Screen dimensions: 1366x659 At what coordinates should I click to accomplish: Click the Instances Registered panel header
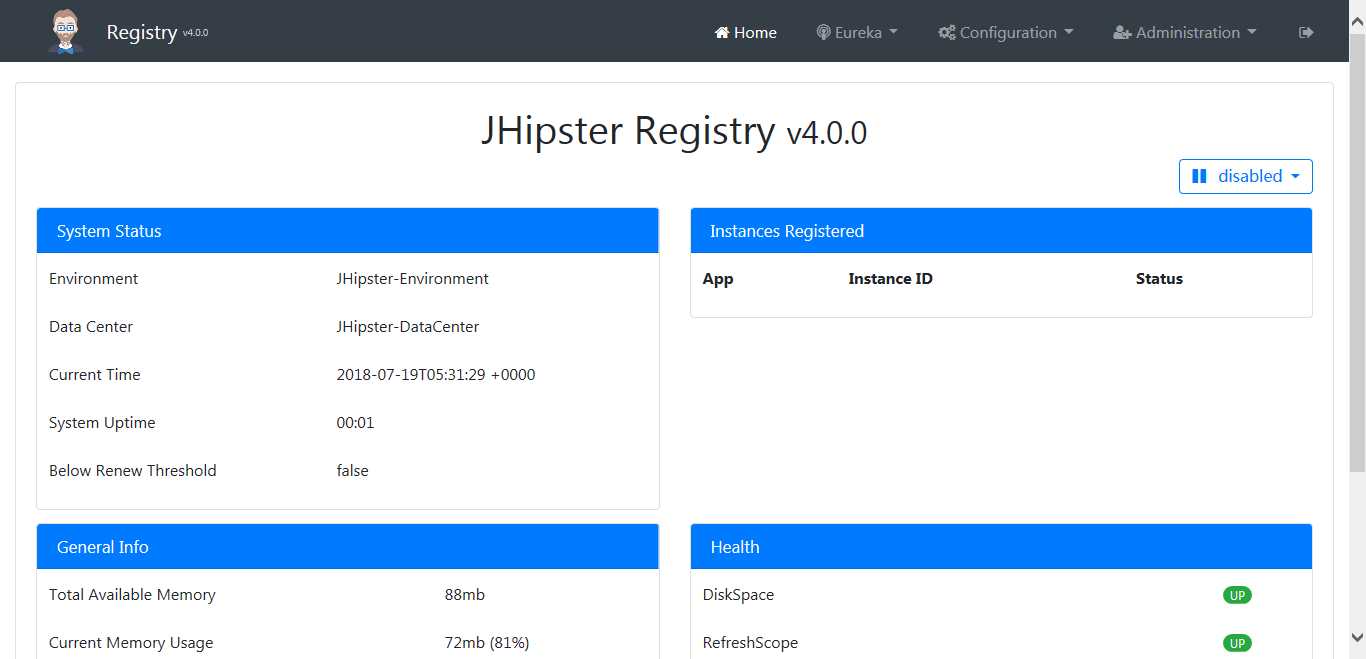click(1001, 231)
